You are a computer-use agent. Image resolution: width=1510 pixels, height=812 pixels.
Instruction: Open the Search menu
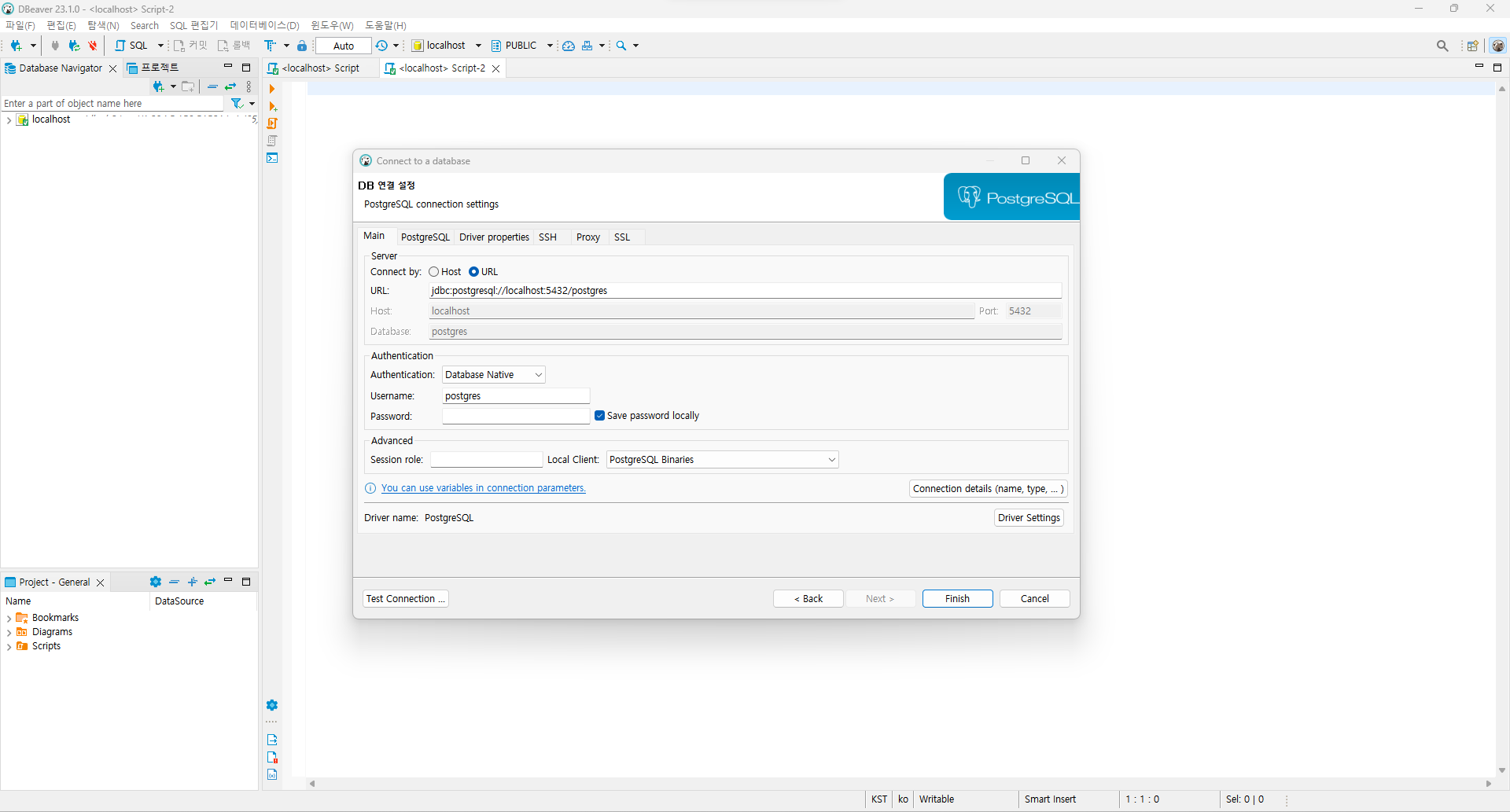[145, 25]
